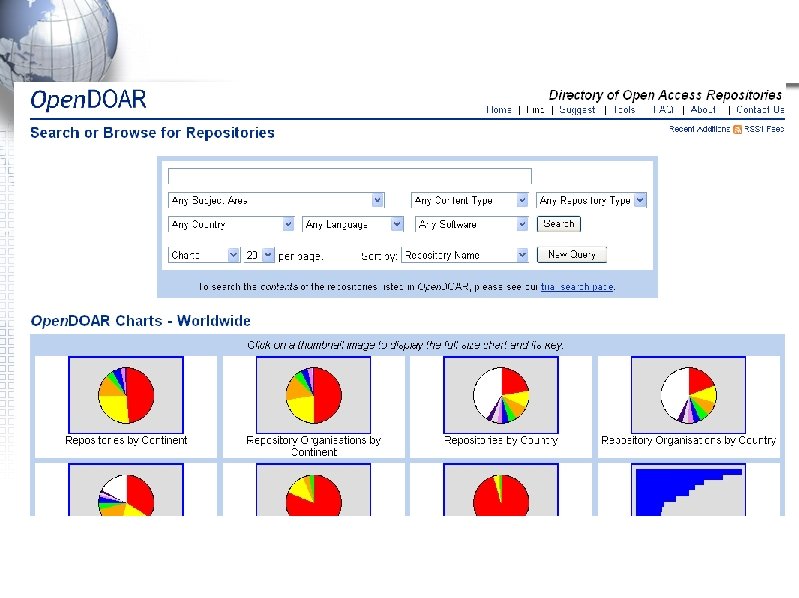Click the Search button

click(x=559, y=224)
